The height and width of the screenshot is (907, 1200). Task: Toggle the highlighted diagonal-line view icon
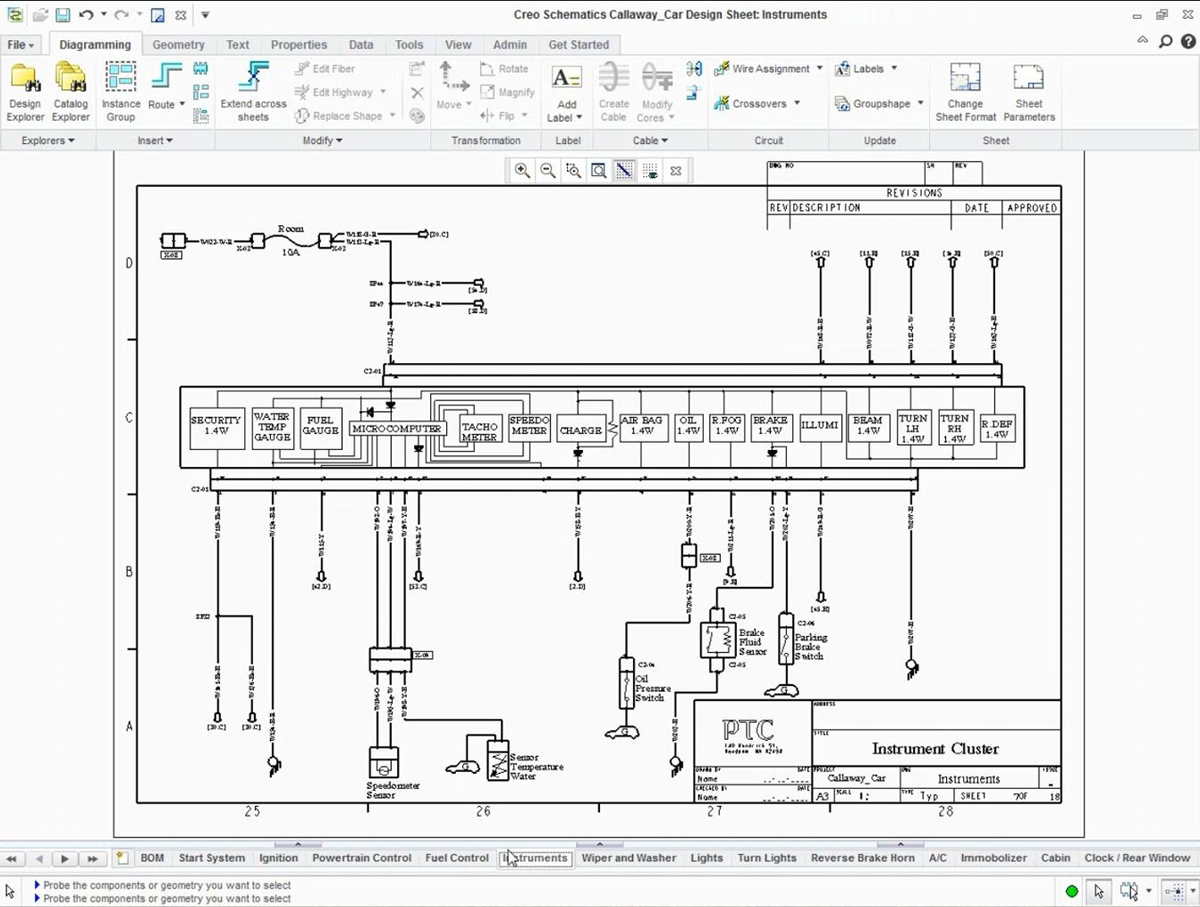pos(624,171)
